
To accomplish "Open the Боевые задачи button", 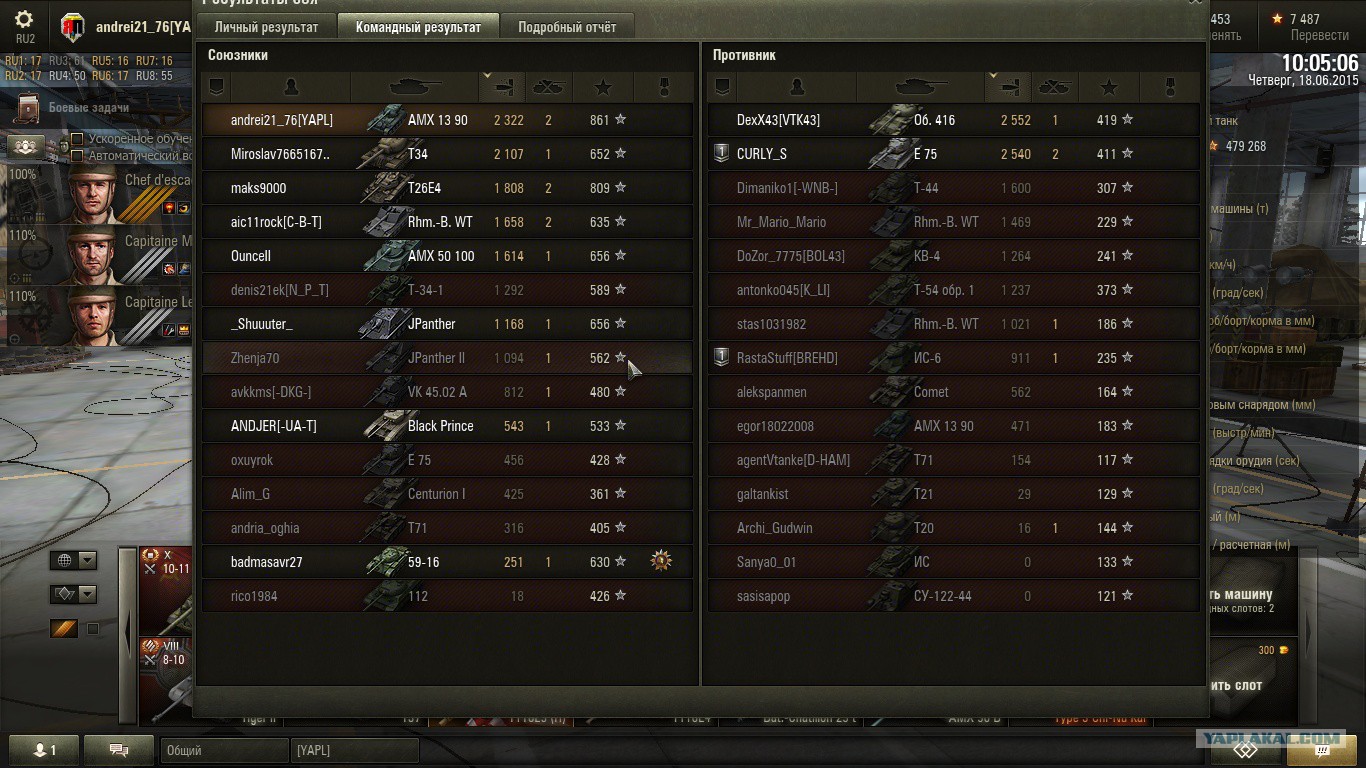I will coord(75,107).
